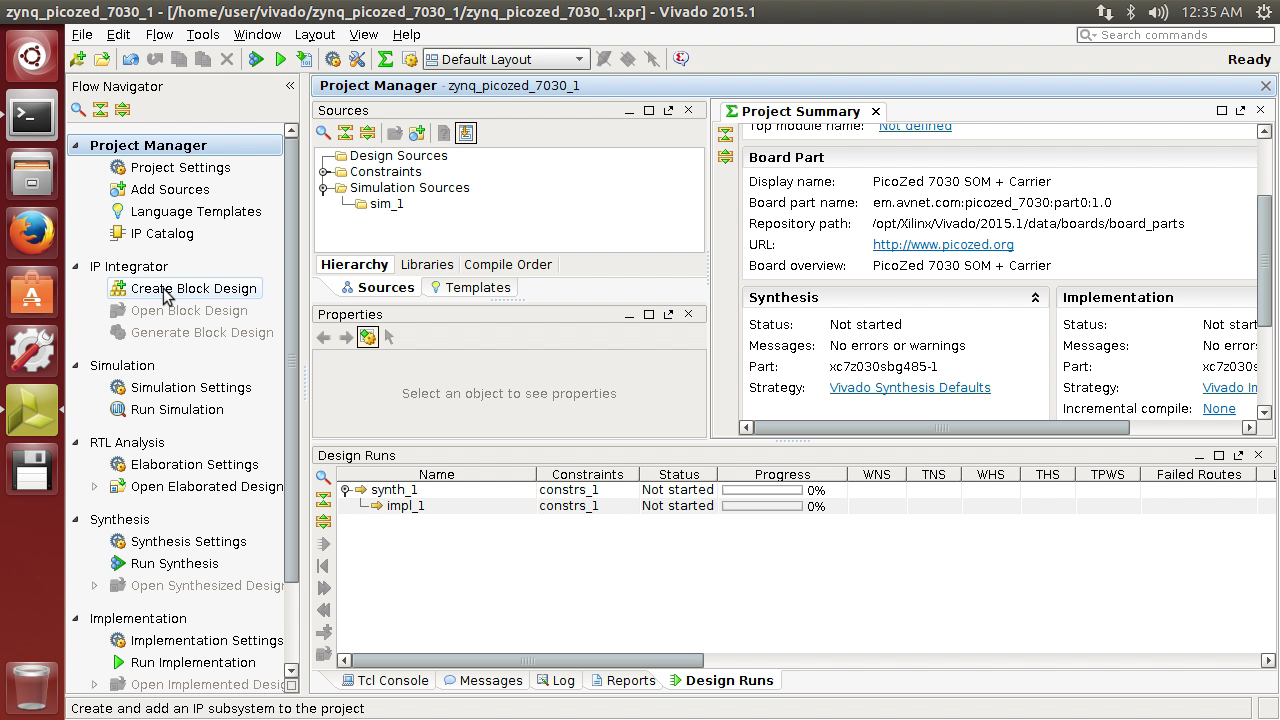Collapse the Simulation Sources tree node

pyautogui.click(x=324, y=188)
